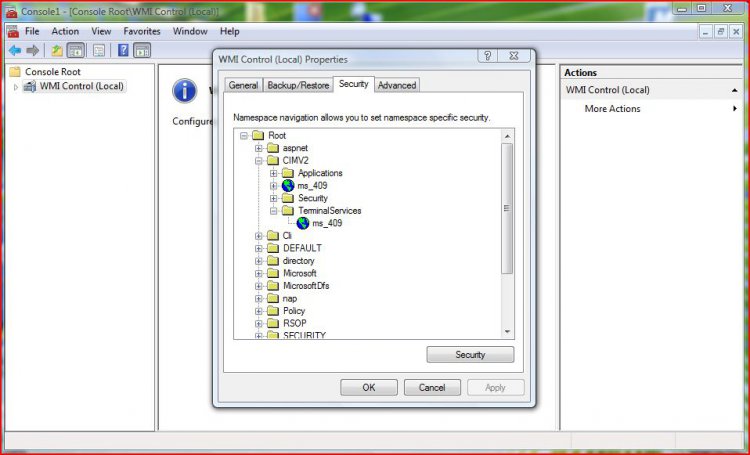750x455 pixels.
Task: Expand the DEFAULT namespace node
Action: point(259,248)
